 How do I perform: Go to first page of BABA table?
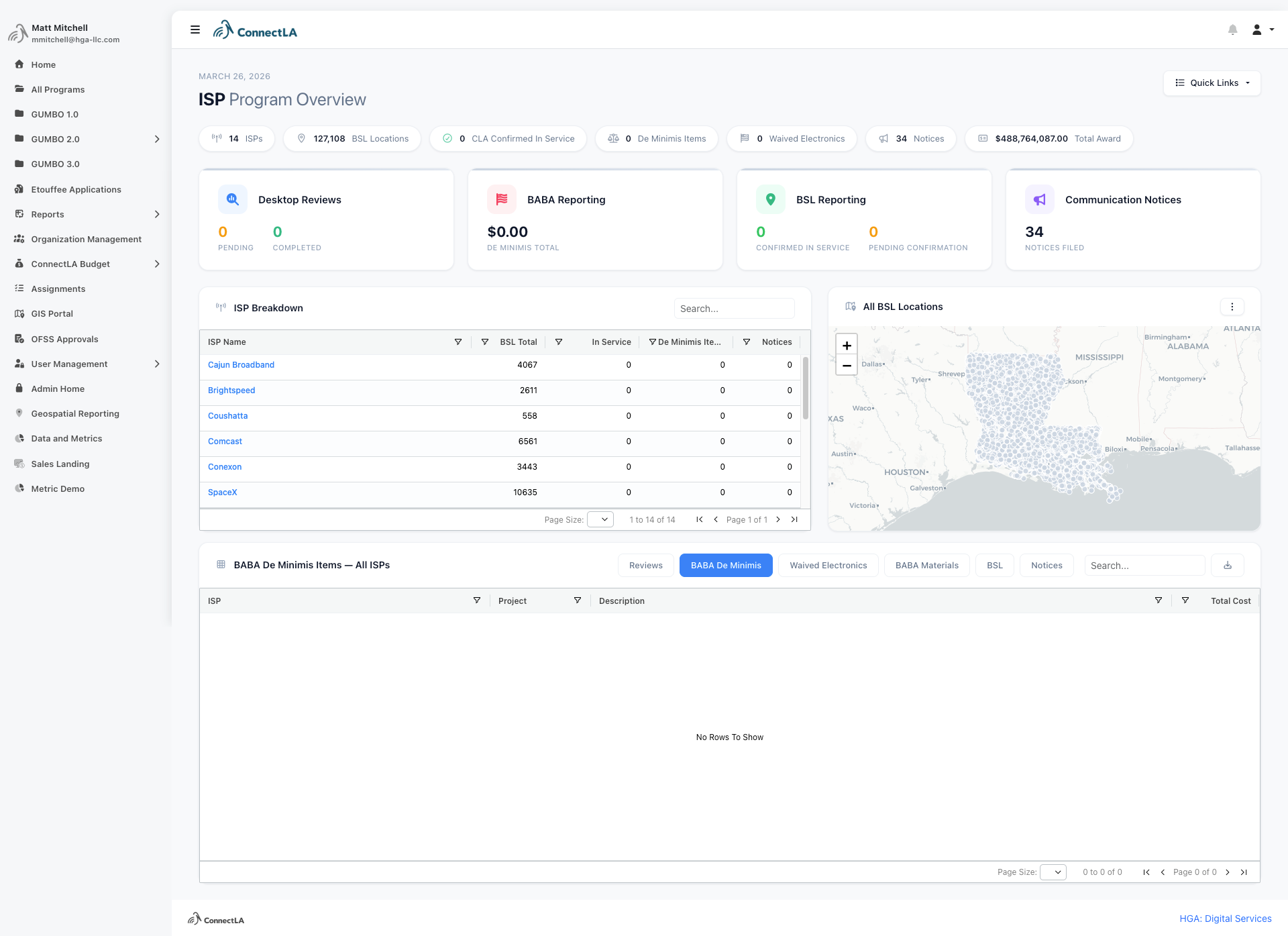[1146, 872]
